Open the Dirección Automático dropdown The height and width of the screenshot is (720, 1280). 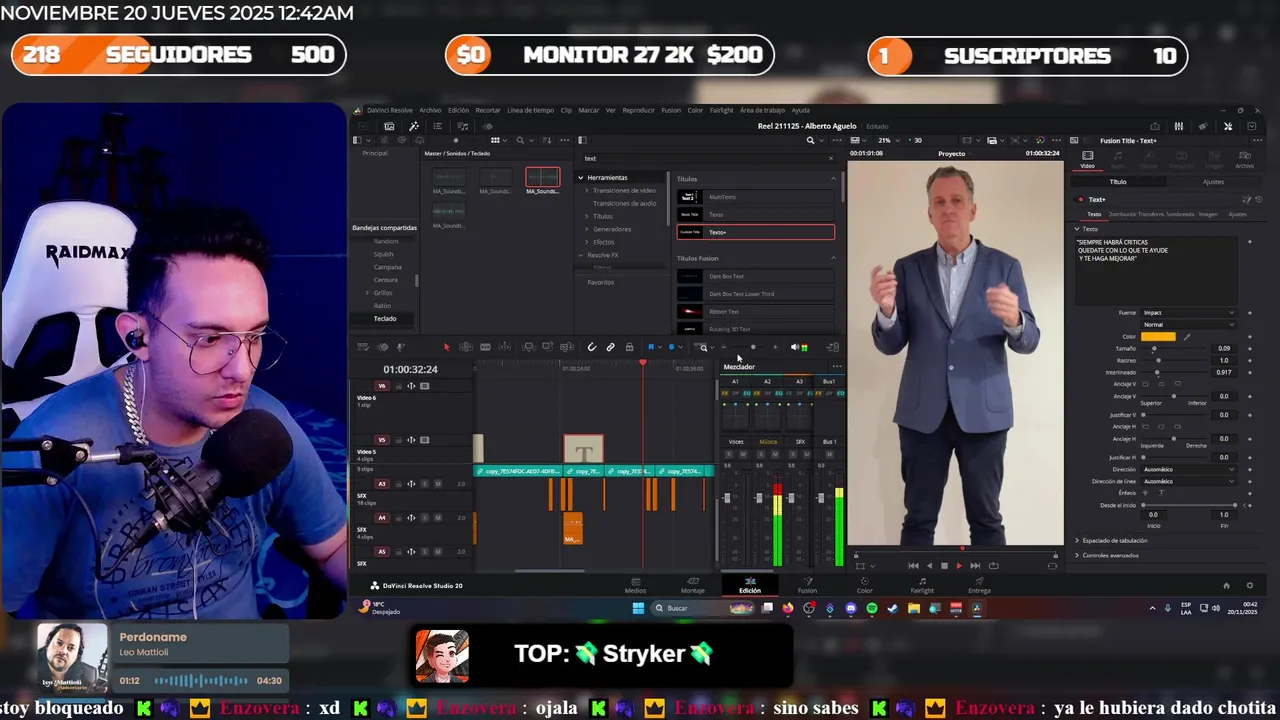tap(1188, 469)
